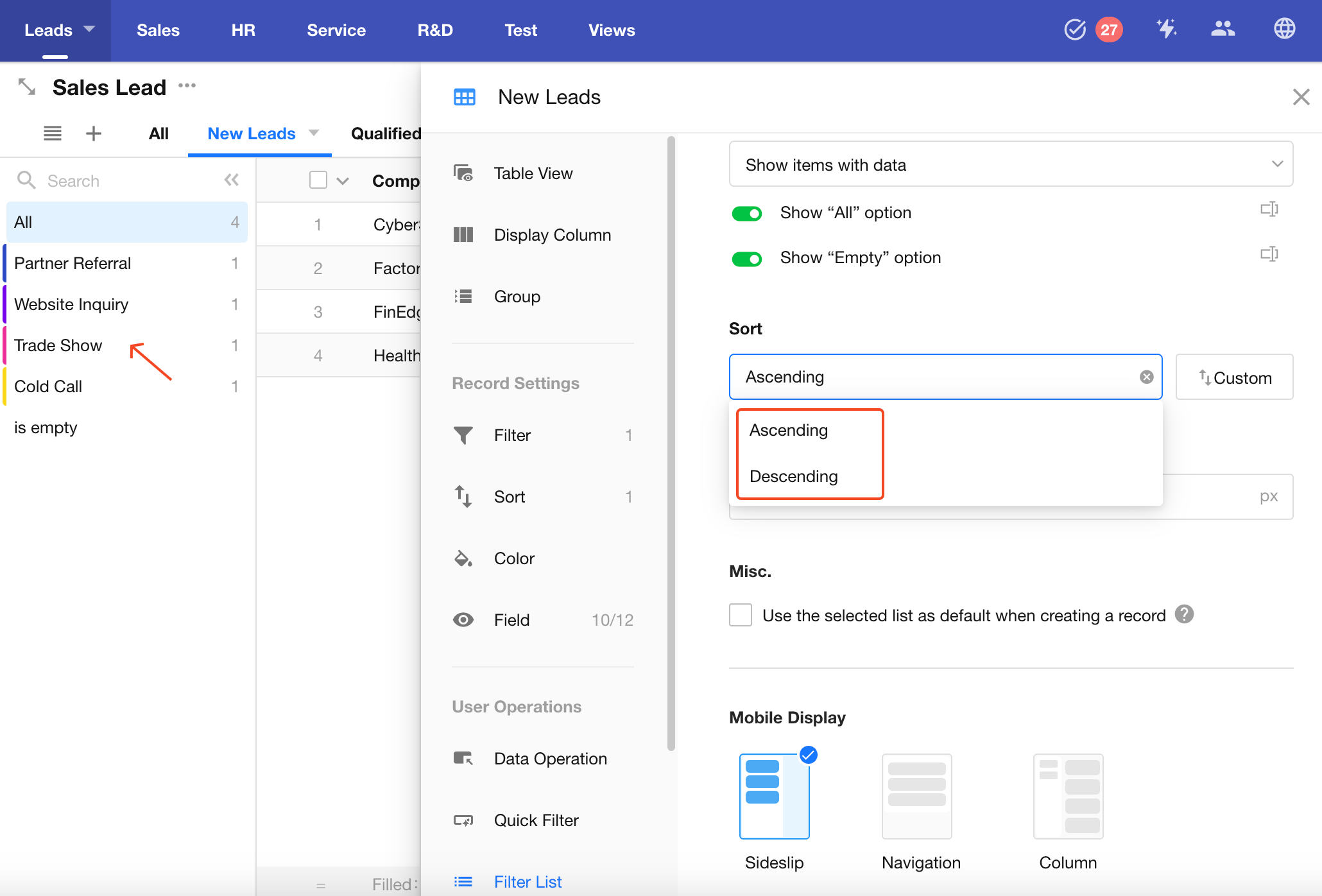The width and height of the screenshot is (1322, 896).
Task: Open the task checkmark notification icon
Action: pyautogui.click(x=1075, y=30)
